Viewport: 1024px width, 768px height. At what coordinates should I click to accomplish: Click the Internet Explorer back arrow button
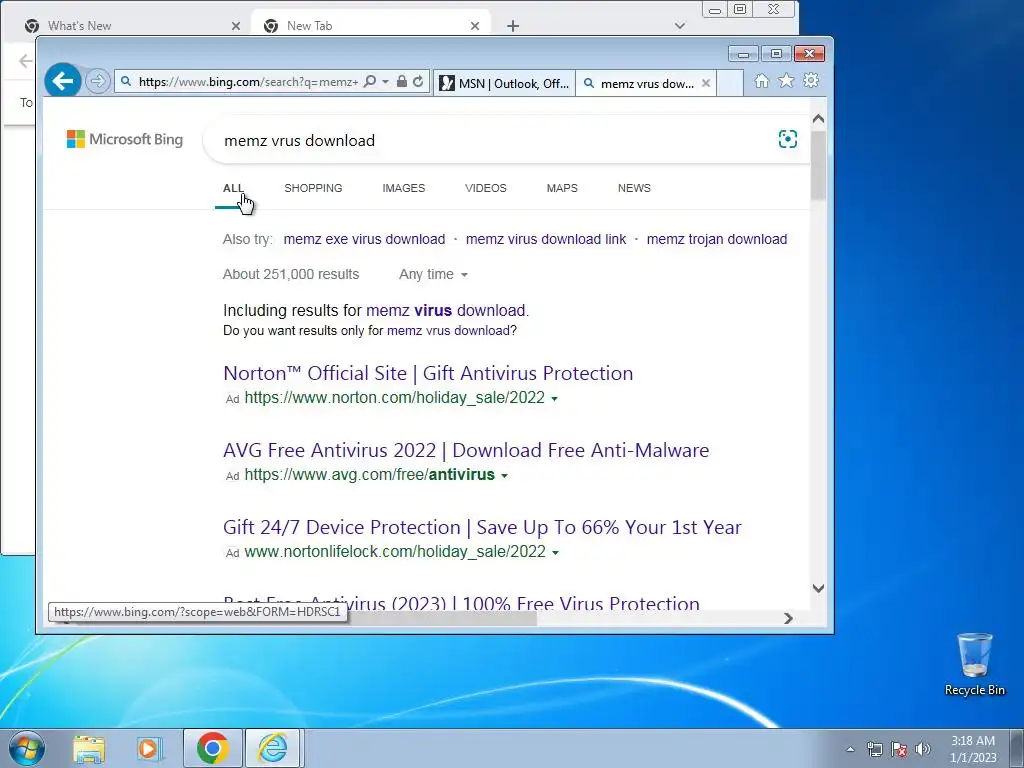[x=63, y=81]
